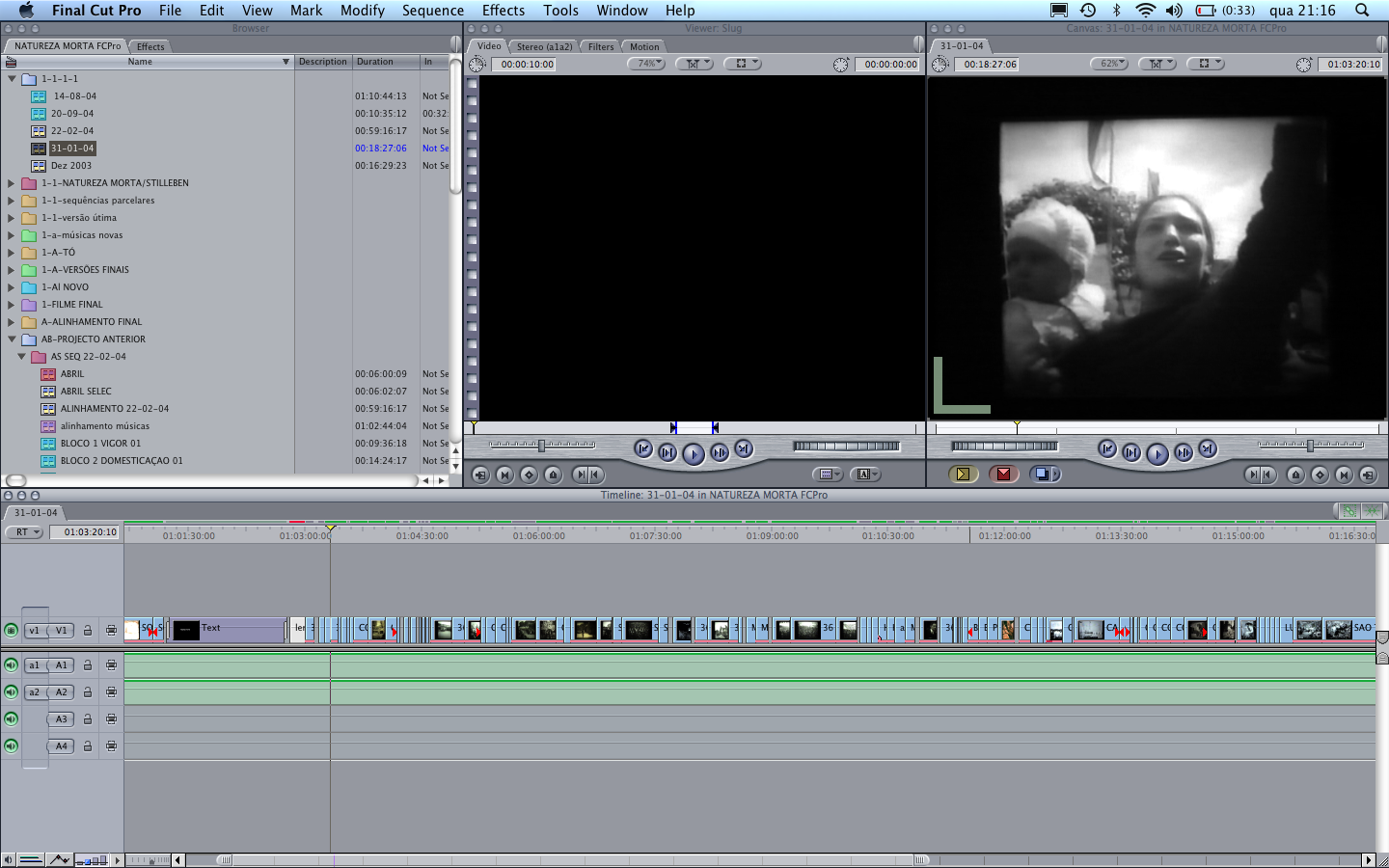Lock the V1 video track
This screenshot has width=1389, height=868.
tap(88, 630)
